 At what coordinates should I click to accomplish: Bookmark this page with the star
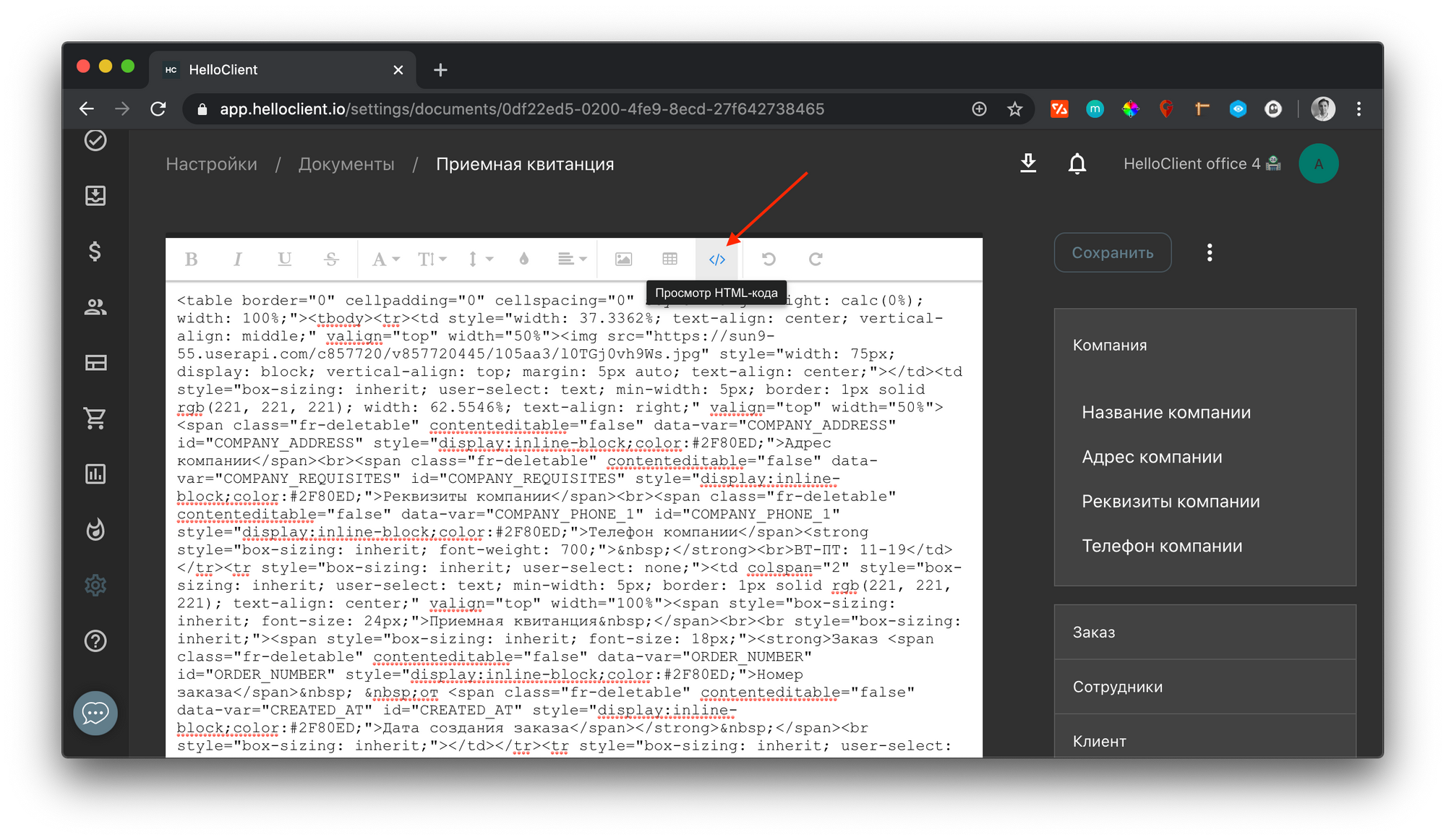coord(1014,108)
